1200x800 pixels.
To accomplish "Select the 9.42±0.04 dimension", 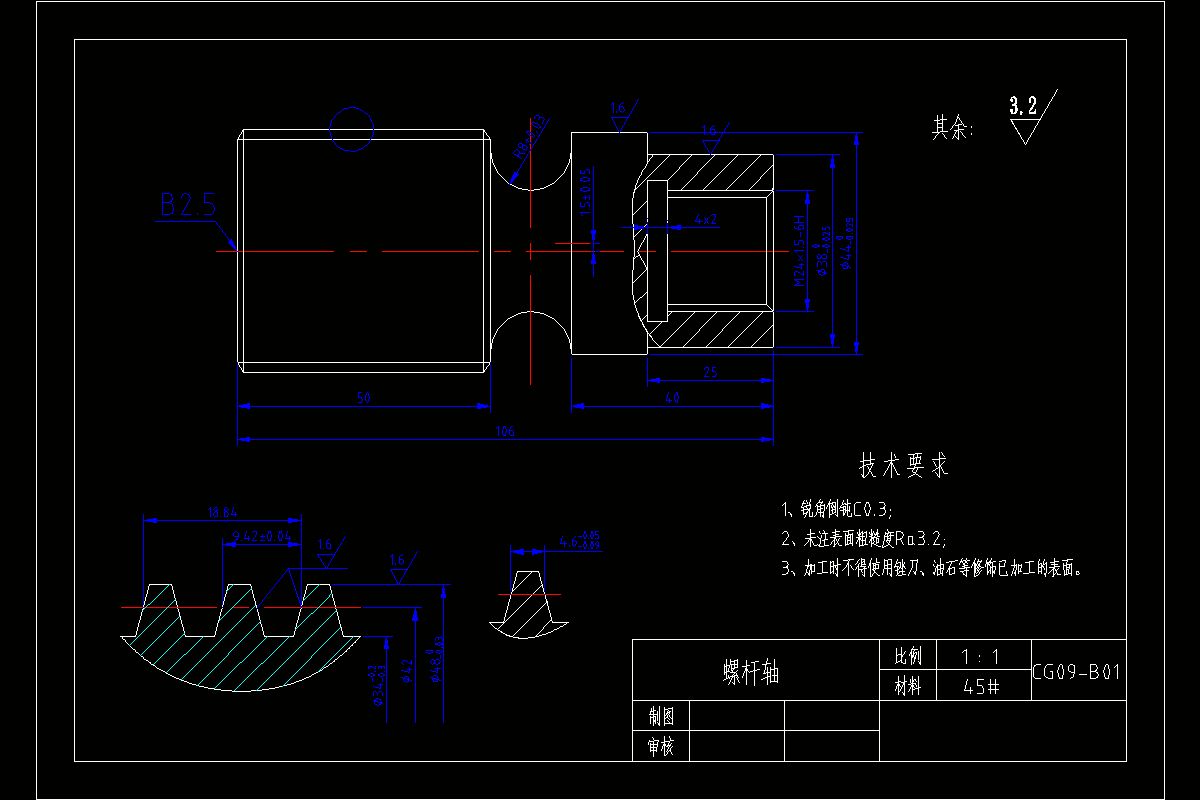I will [262, 538].
